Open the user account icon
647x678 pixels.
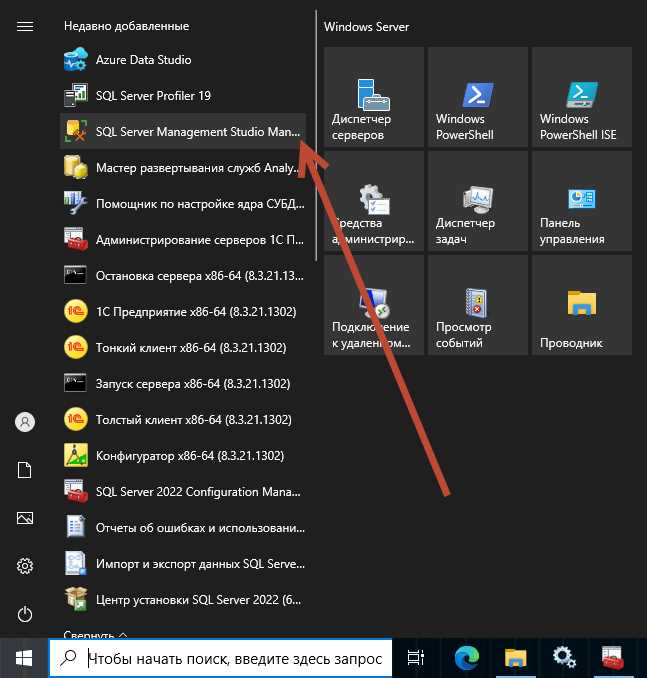coord(25,422)
